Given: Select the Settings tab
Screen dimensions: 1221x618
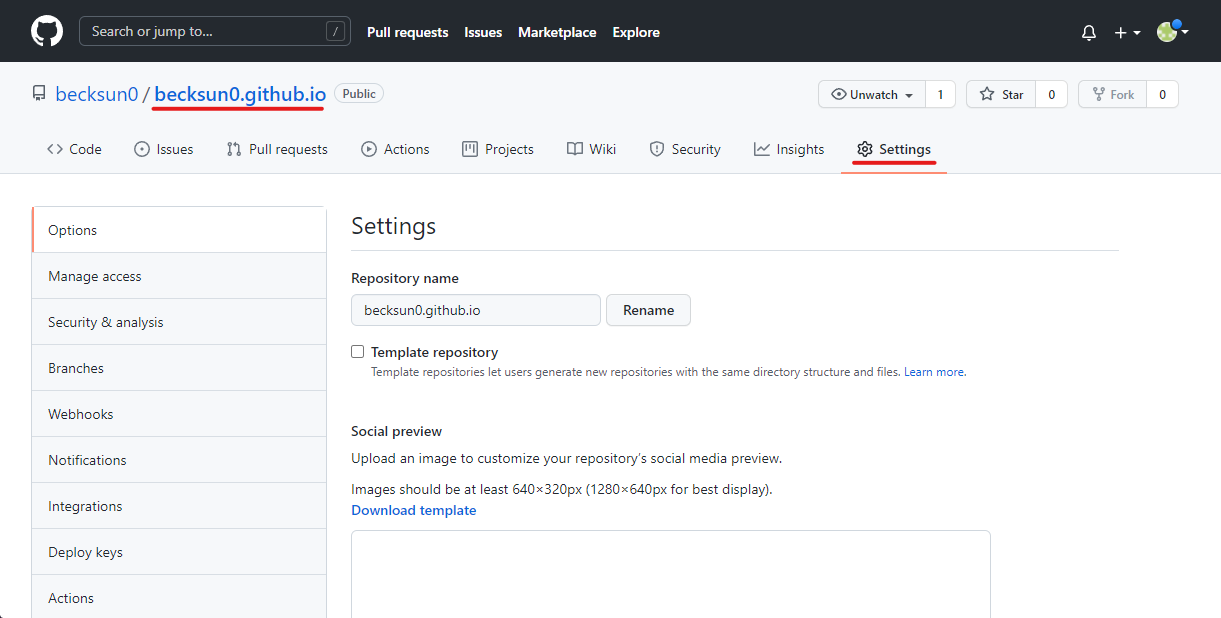Looking at the screenshot, I should pyautogui.click(x=894, y=149).
